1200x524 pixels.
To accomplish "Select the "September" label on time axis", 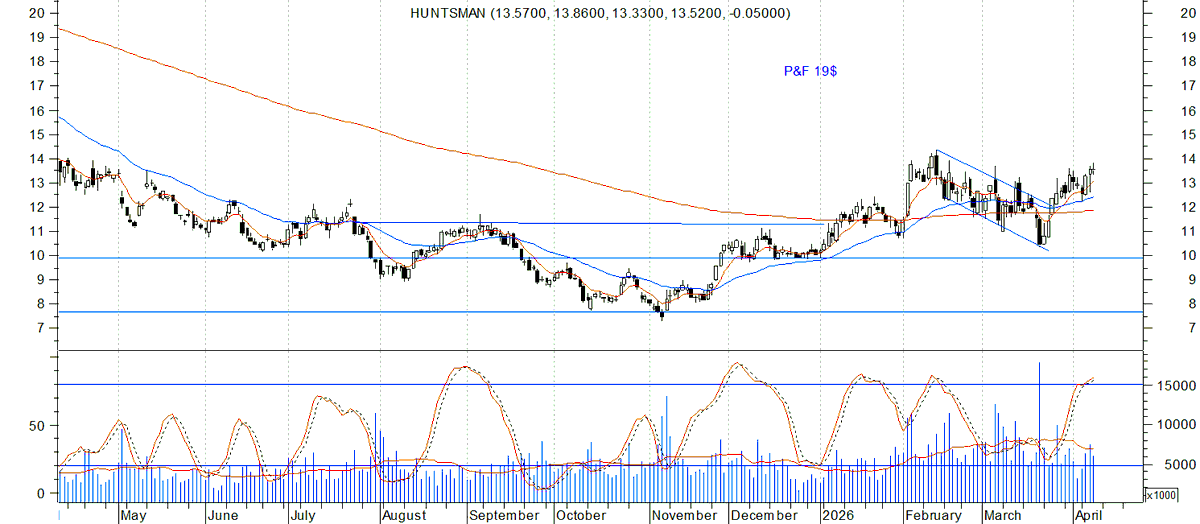I will 505,516.
